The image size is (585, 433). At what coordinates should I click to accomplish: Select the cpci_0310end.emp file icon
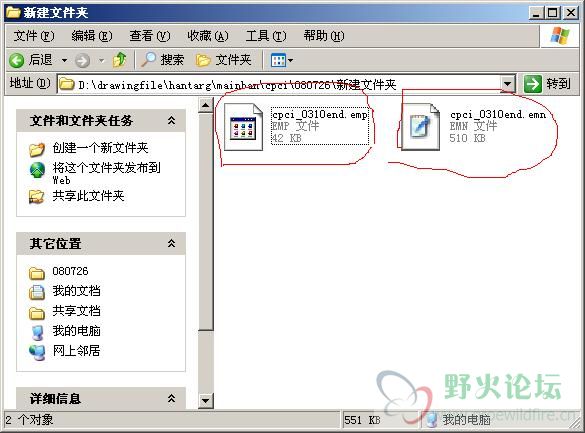point(243,127)
